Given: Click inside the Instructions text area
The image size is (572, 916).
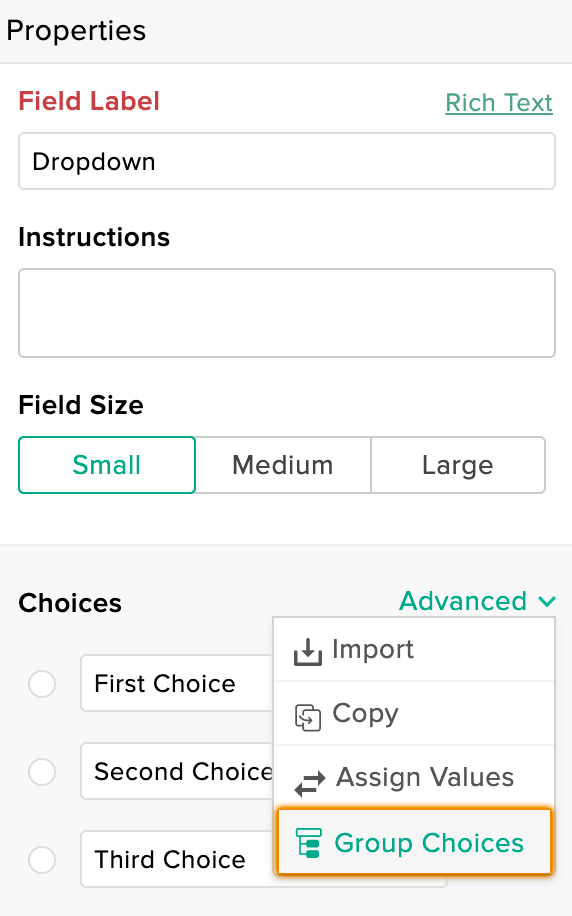Looking at the screenshot, I should click(x=287, y=313).
